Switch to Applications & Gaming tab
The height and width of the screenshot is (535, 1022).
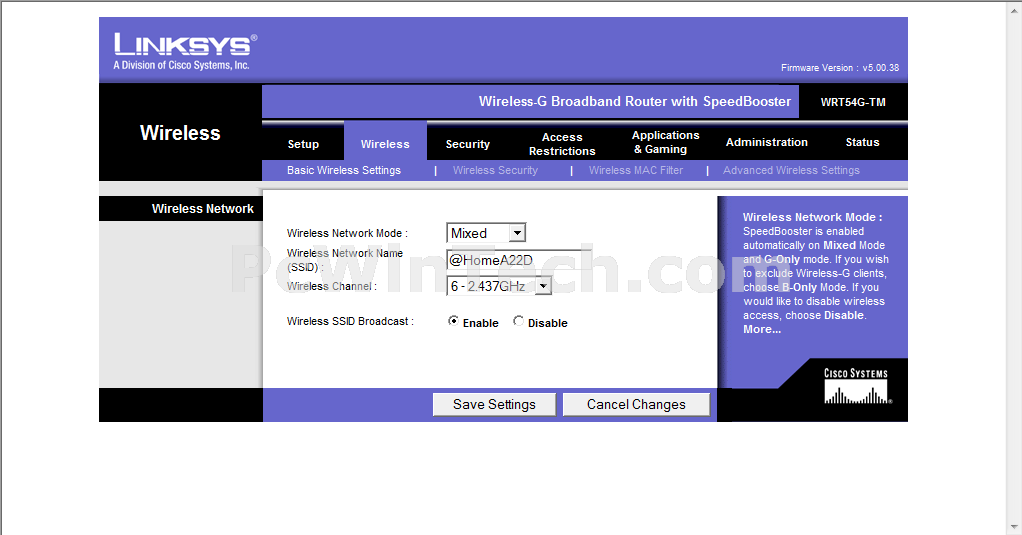[665, 142]
